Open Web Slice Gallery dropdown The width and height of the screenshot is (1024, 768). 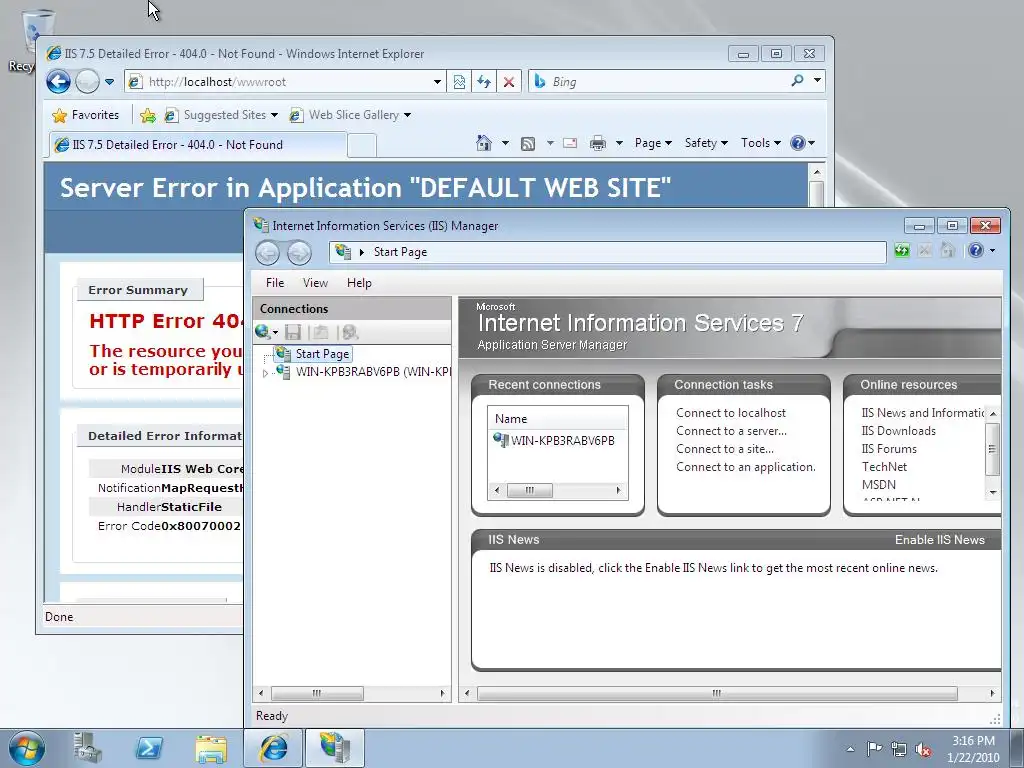tap(350, 115)
